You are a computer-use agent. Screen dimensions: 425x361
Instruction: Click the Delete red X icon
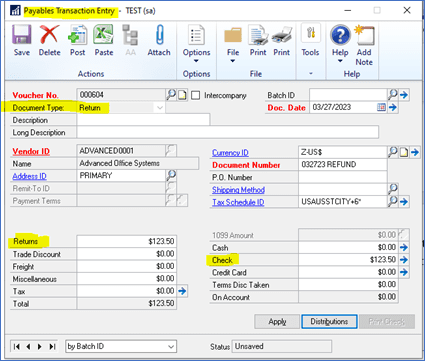(x=49, y=35)
